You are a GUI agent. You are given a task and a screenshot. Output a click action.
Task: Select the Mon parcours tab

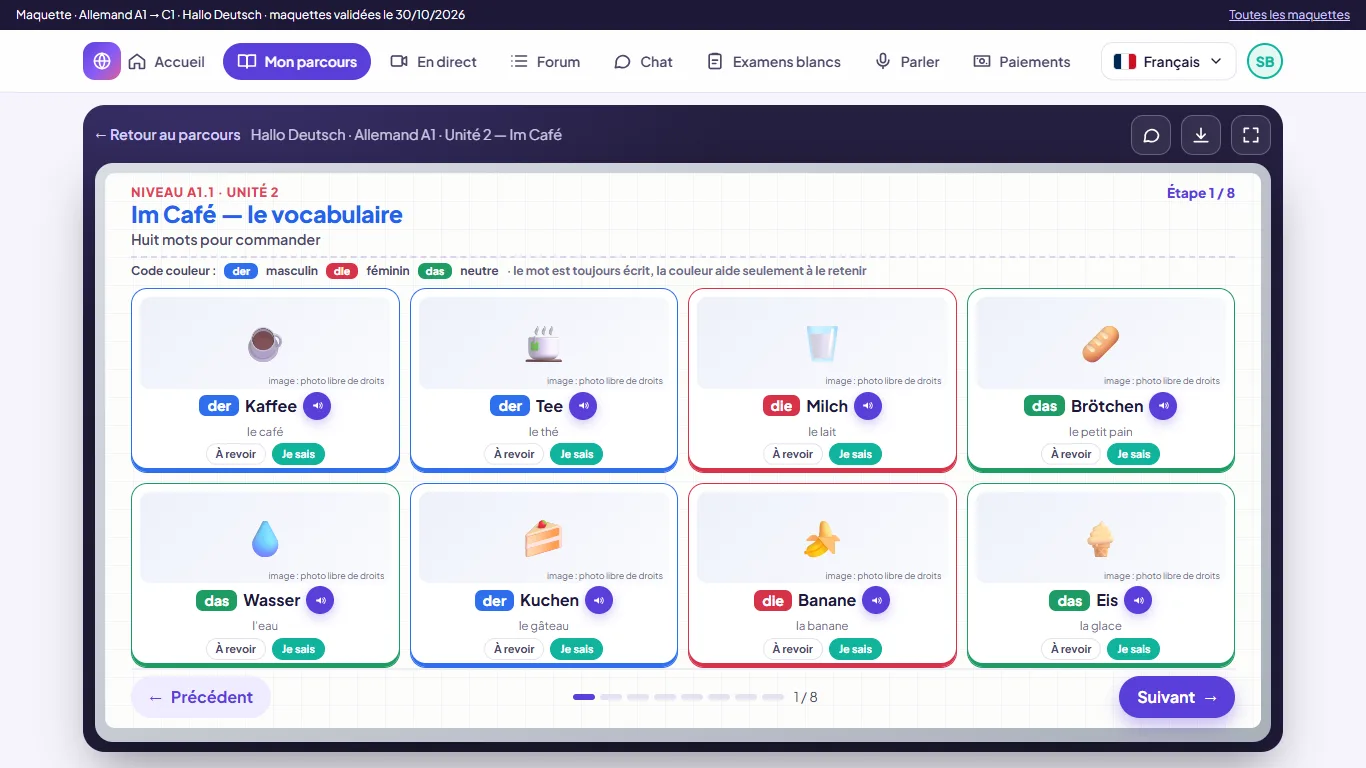point(297,61)
